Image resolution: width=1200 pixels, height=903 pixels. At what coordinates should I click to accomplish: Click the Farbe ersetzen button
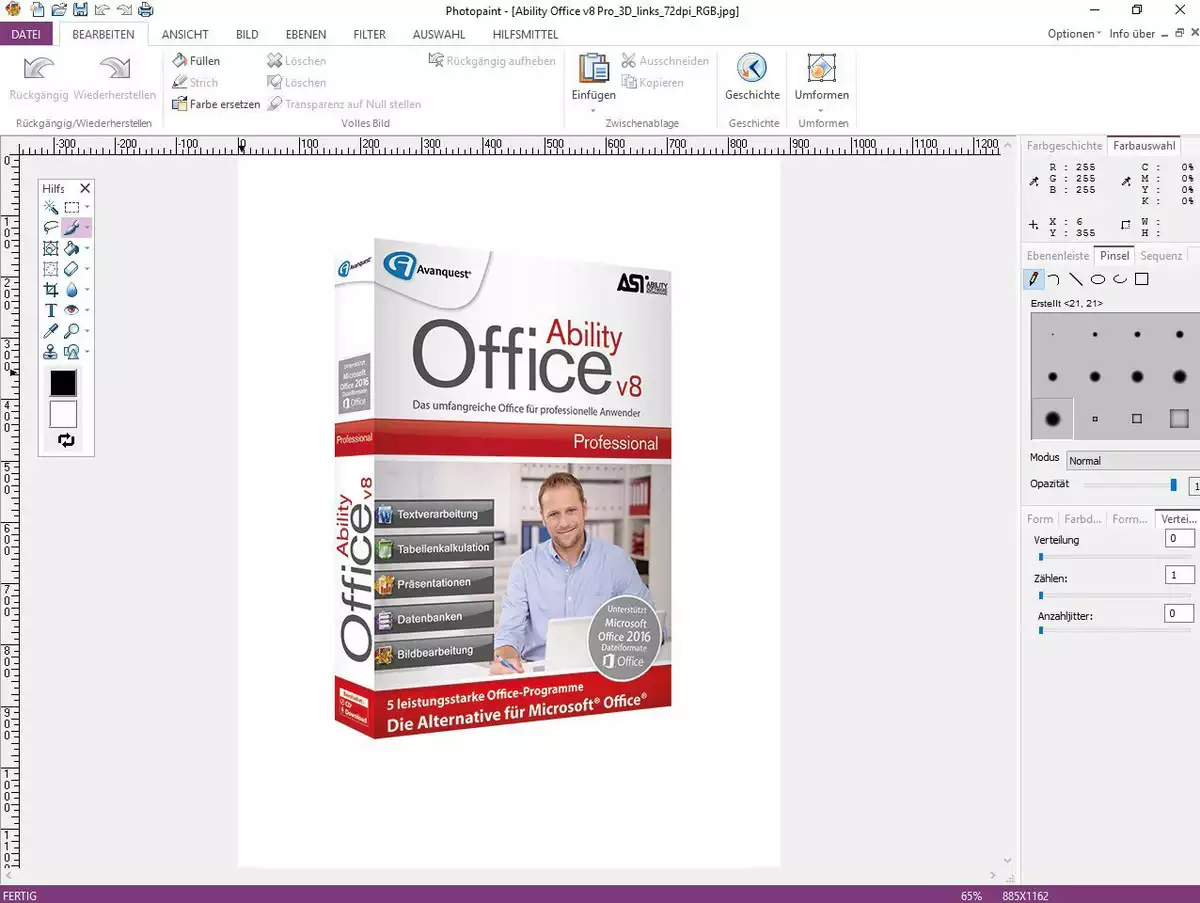click(x=216, y=104)
